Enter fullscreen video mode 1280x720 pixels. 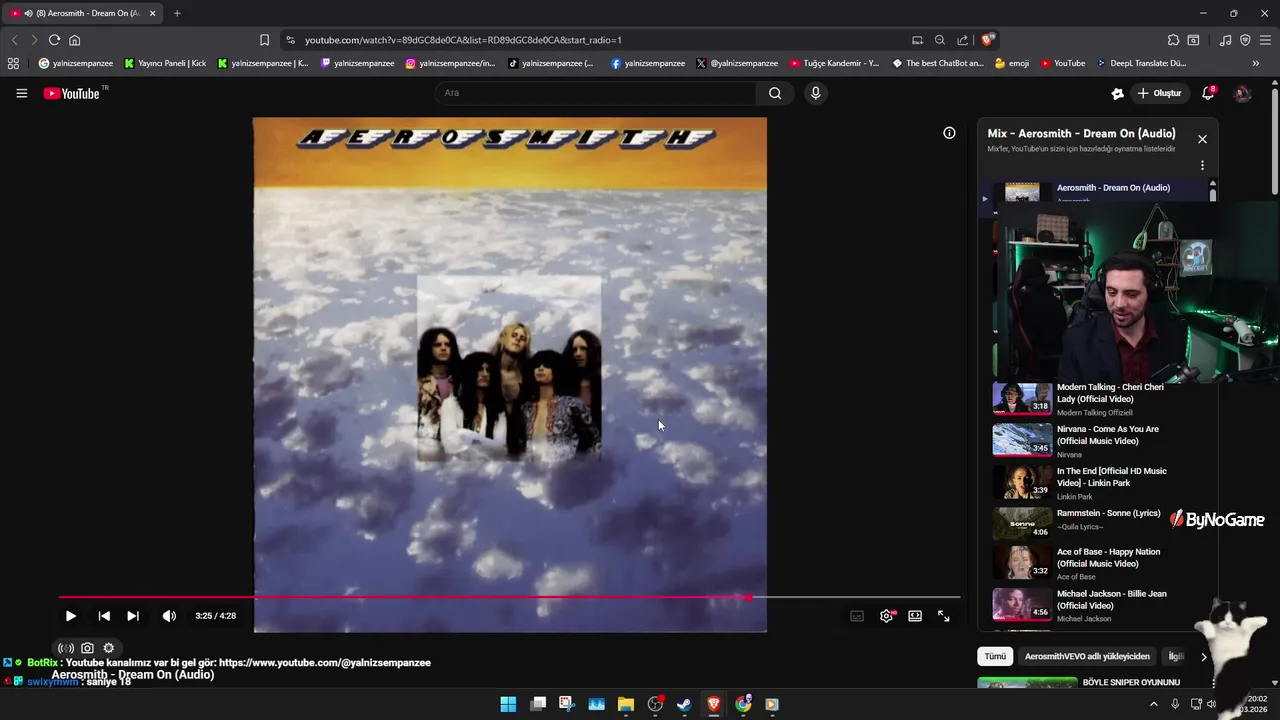click(944, 616)
